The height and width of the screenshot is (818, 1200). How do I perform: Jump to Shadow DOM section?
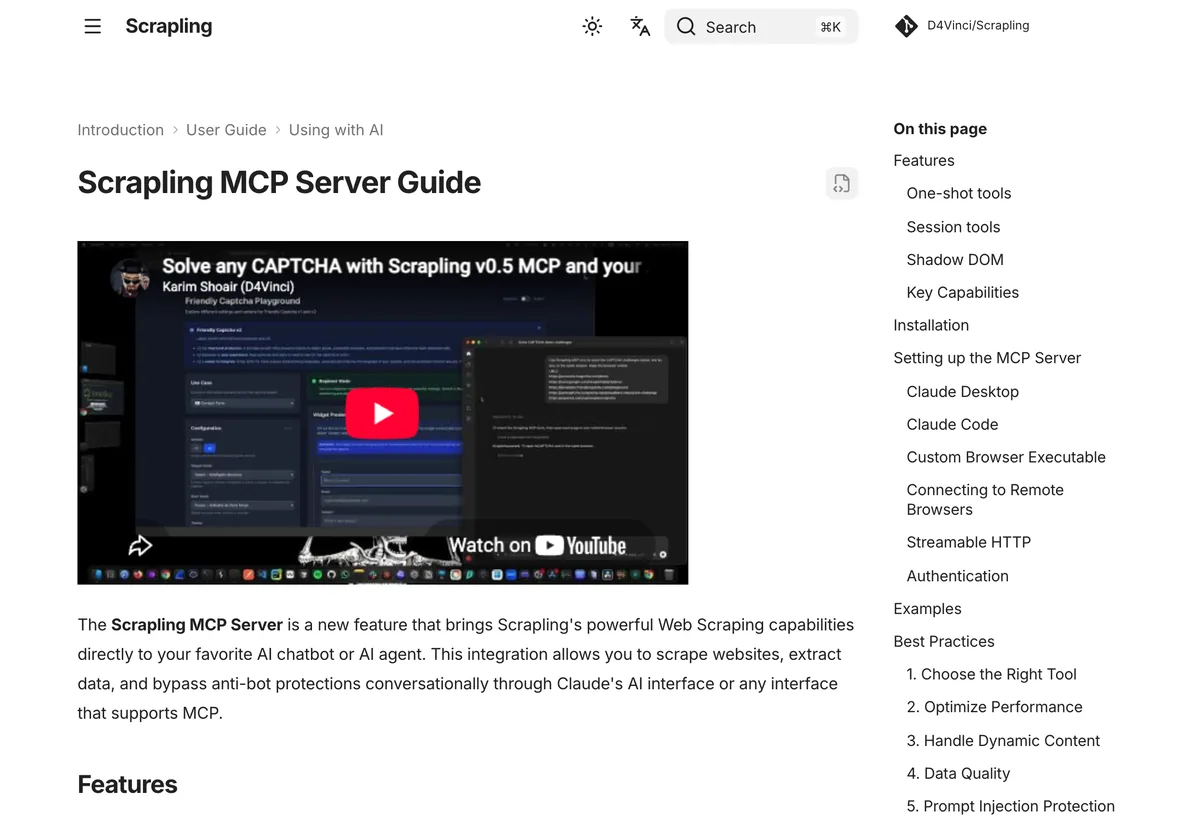click(x=955, y=259)
